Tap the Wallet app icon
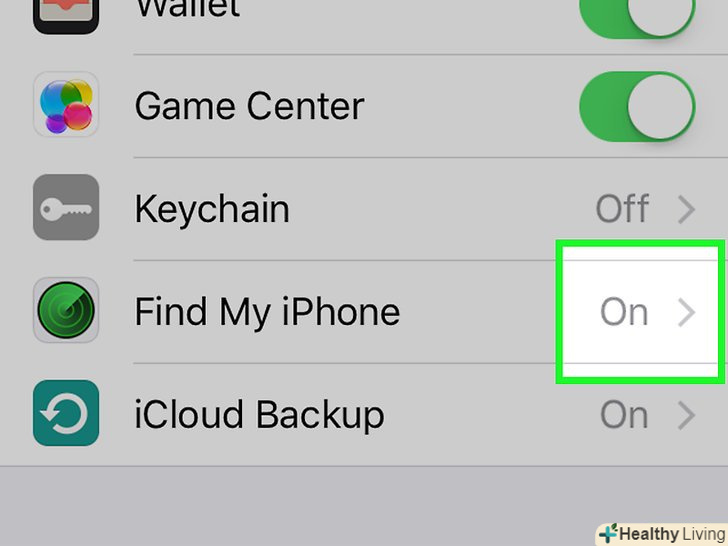Viewport: 728px width, 546px height. (x=66, y=14)
